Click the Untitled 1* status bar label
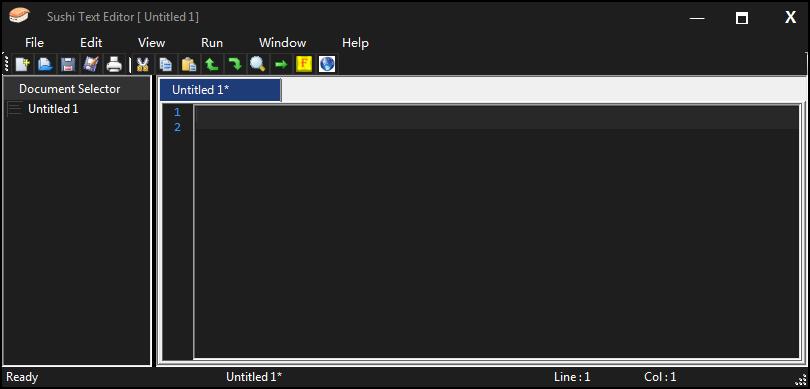 [254, 377]
